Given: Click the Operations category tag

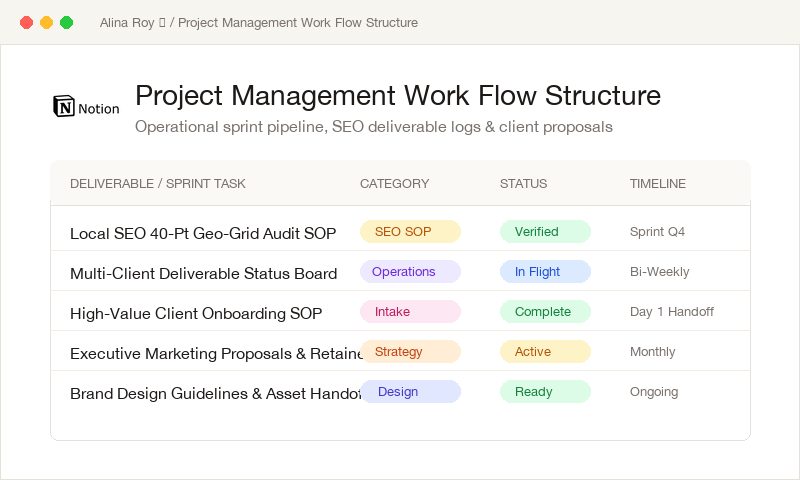Looking at the screenshot, I should click(x=410, y=271).
